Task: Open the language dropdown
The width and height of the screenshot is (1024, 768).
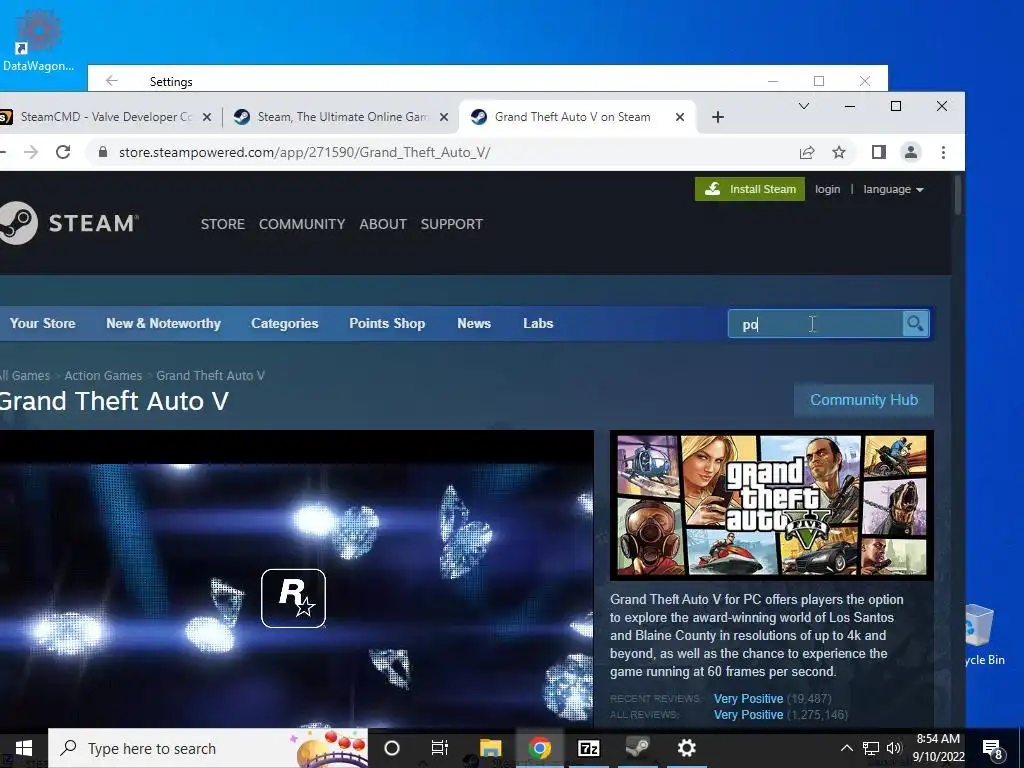Action: coord(893,189)
